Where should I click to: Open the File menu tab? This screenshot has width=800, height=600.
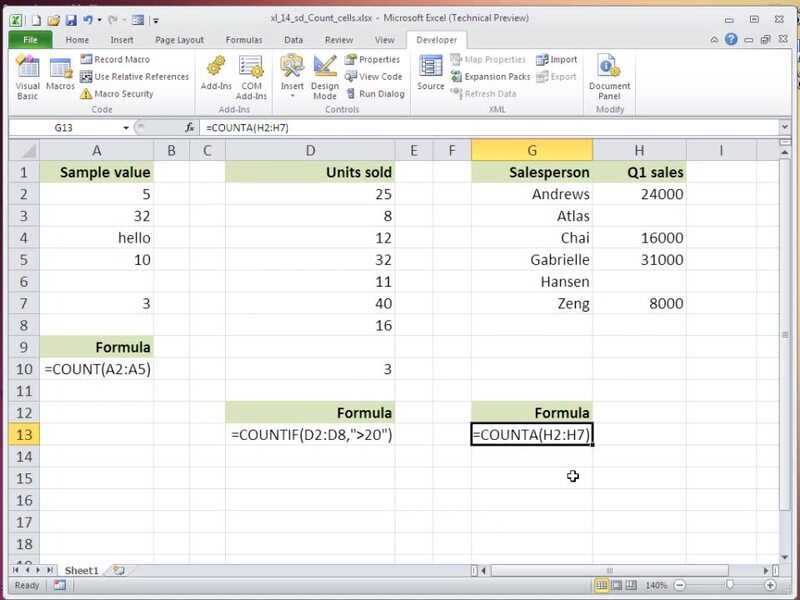[30, 40]
